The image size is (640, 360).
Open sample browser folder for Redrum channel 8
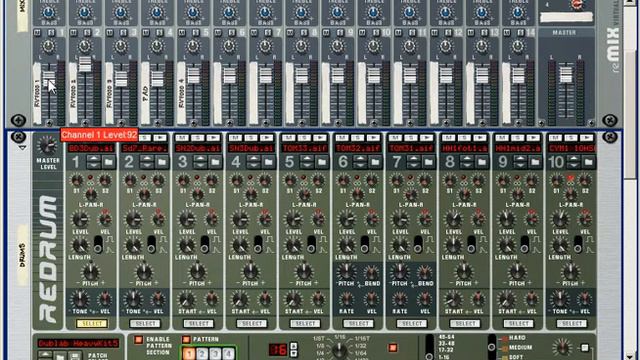coord(482,162)
